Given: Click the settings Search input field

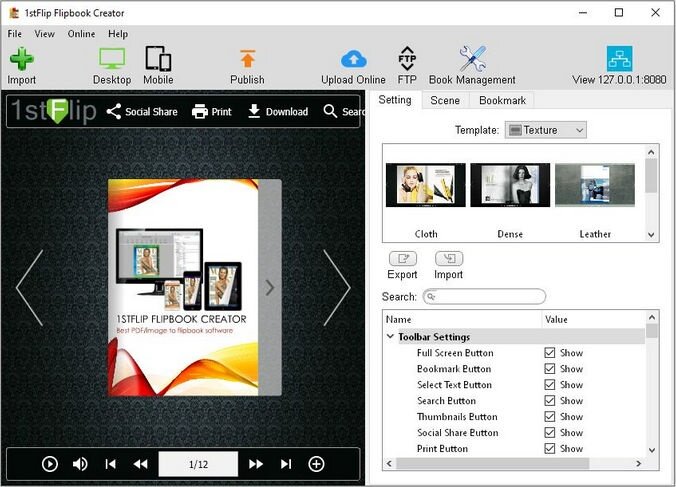Looking at the screenshot, I should point(485,297).
